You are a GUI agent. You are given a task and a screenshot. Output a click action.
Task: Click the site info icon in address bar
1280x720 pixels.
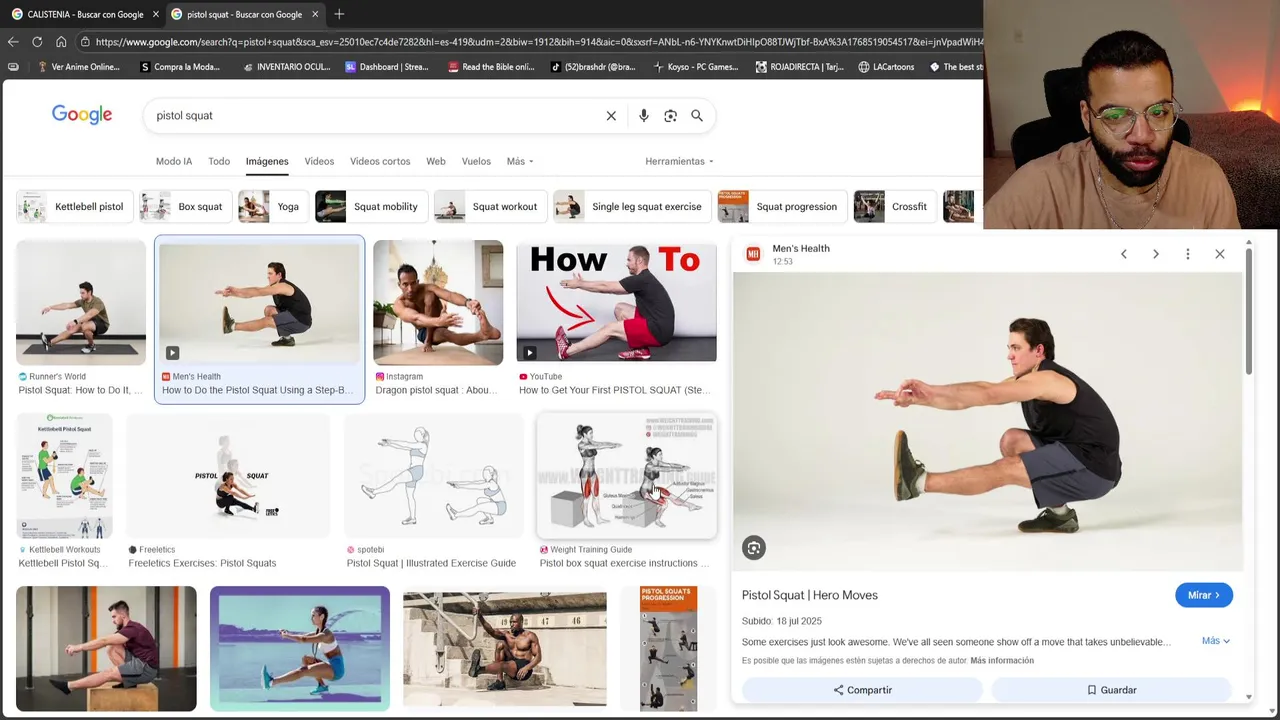tap(85, 42)
